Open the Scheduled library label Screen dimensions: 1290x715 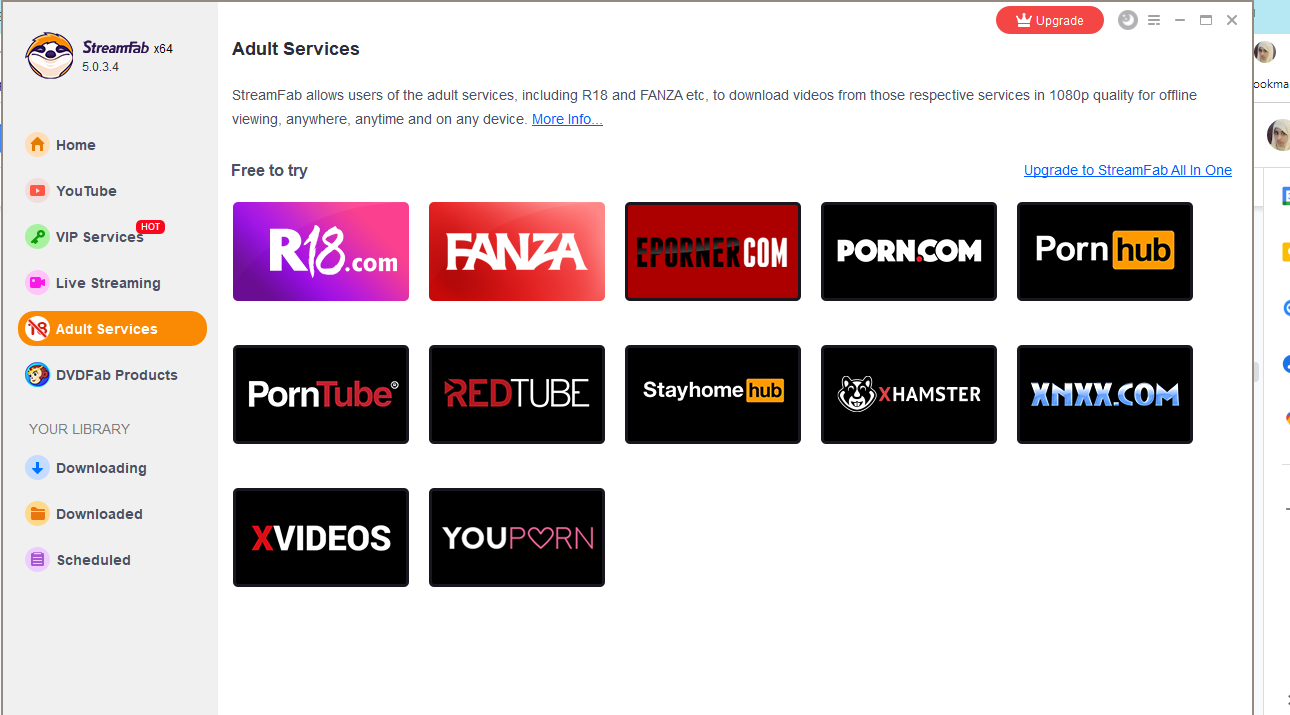click(x=94, y=560)
